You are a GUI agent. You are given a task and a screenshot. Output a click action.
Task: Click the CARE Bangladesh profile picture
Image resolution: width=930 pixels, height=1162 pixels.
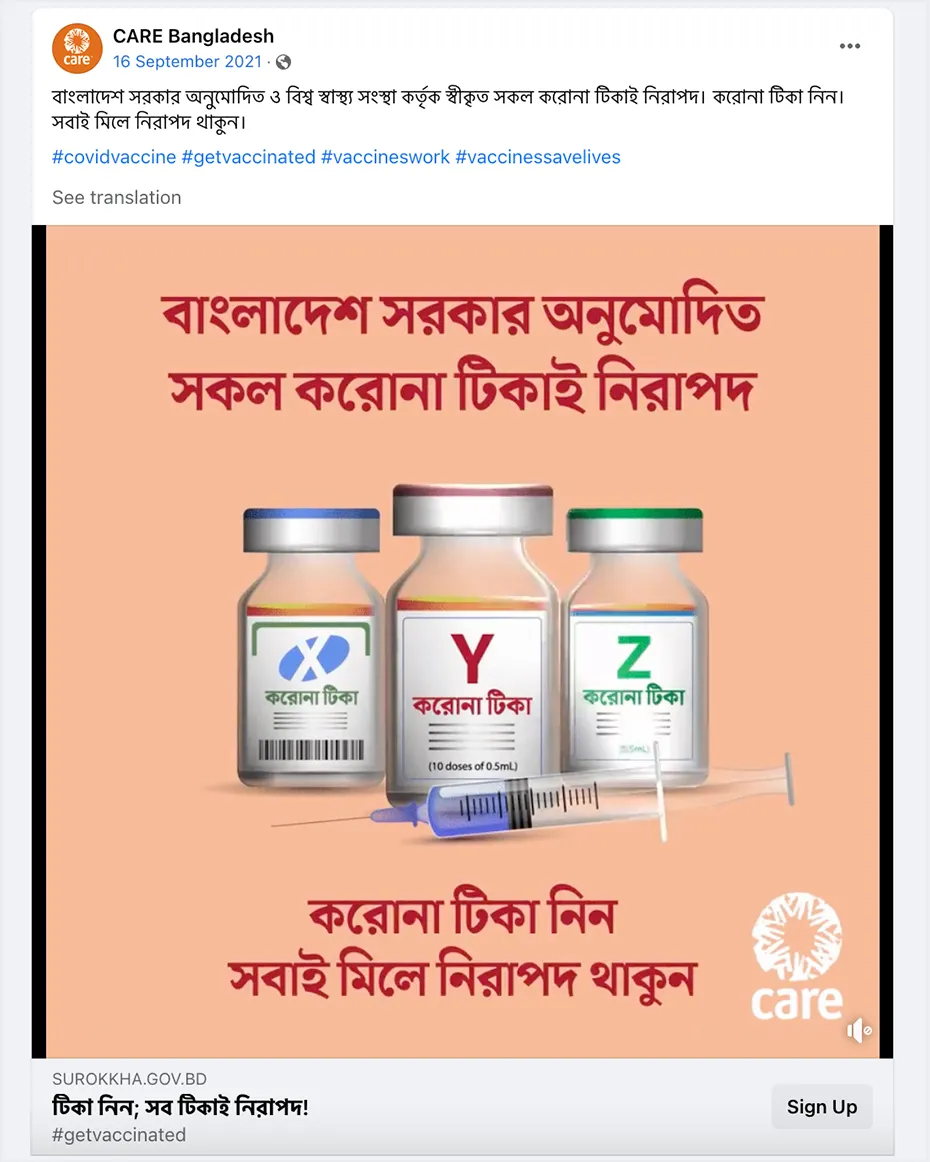point(77,48)
